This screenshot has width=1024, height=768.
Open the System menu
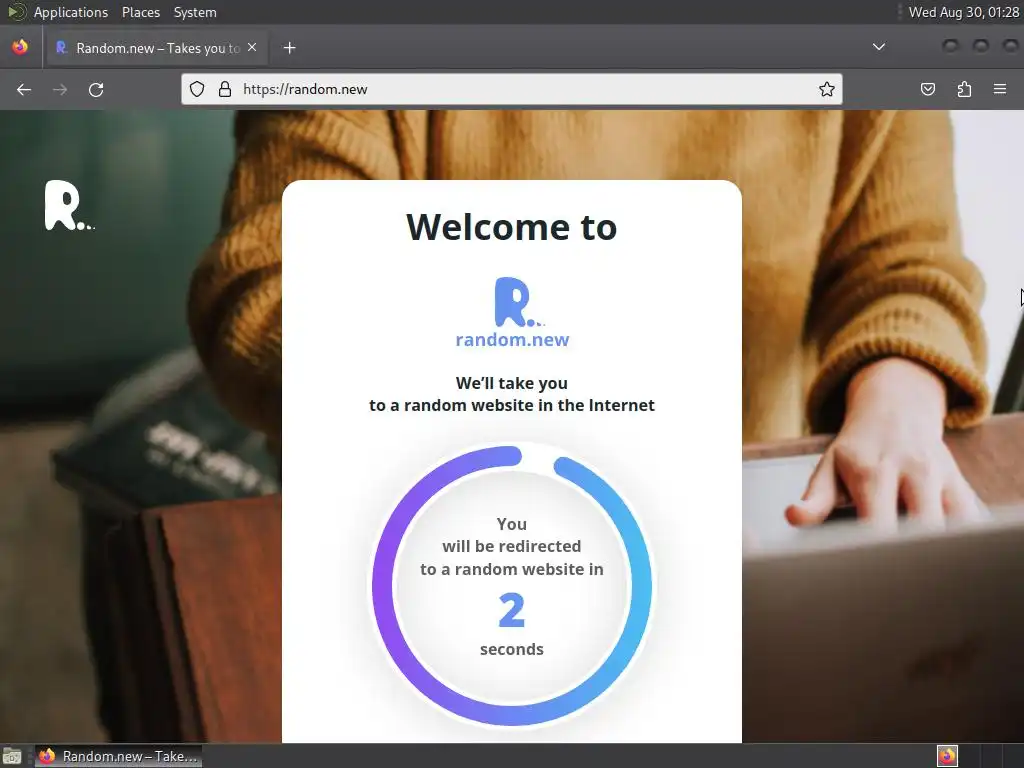tap(195, 12)
